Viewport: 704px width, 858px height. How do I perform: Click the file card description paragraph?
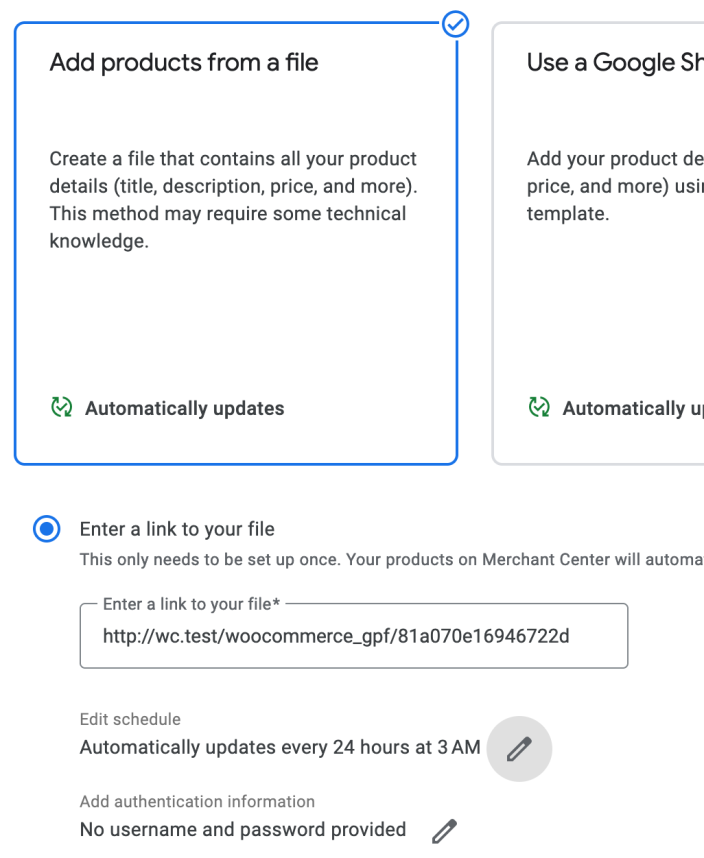coord(233,200)
